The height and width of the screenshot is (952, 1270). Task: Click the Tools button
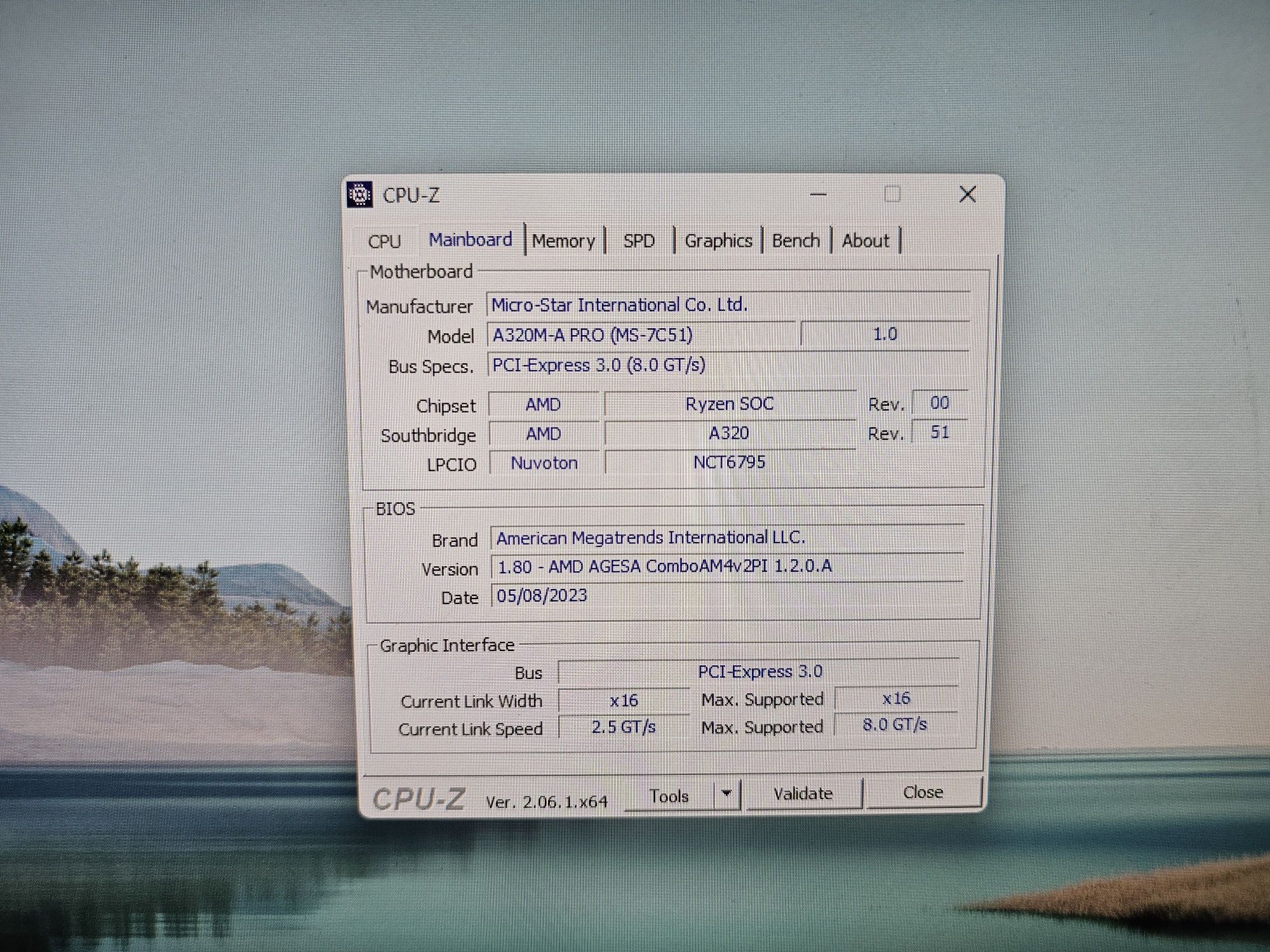(669, 796)
